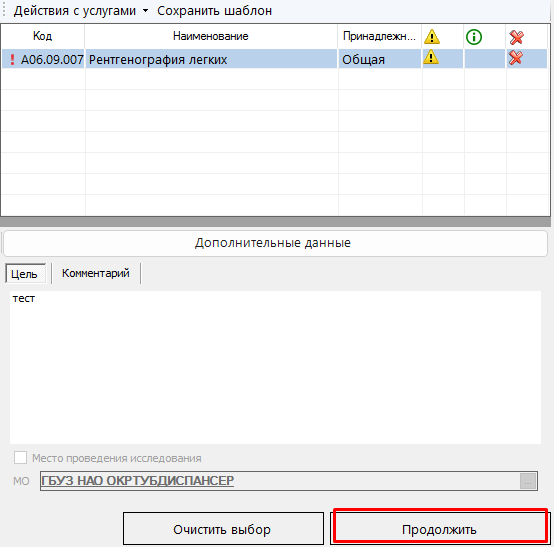The image size is (554, 547).
Task: Click the red exclamation mark beside A06.09.007
Action: pyautogui.click(x=12, y=59)
